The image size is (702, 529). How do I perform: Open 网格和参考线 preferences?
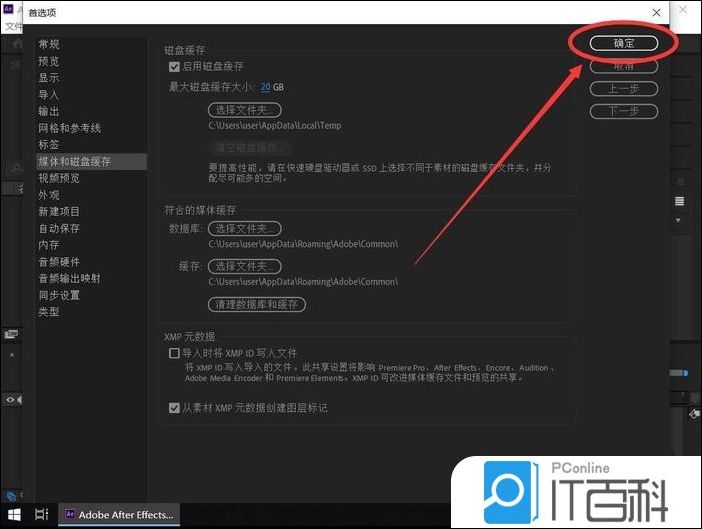(69, 128)
